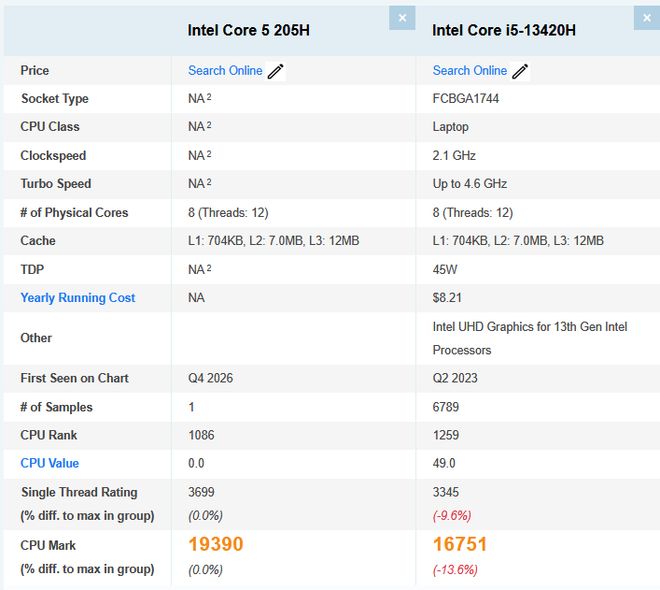Click Core i5-13420H cores and threads value
Viewport: 660px width, 590px height.
pos(473,213)
